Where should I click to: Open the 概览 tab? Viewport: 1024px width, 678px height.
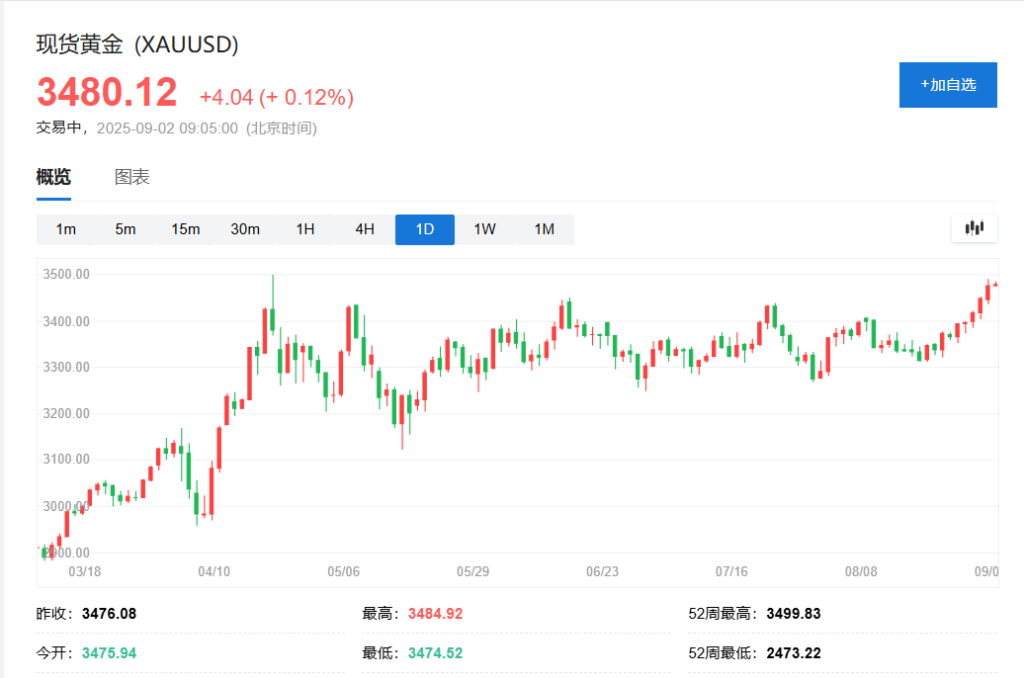54,178
